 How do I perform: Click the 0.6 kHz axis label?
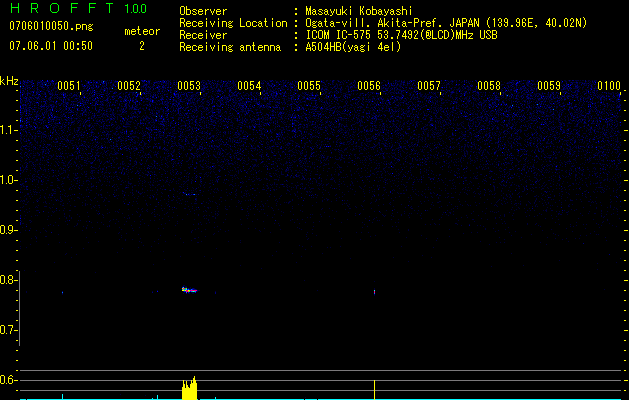tap(8, 380)
